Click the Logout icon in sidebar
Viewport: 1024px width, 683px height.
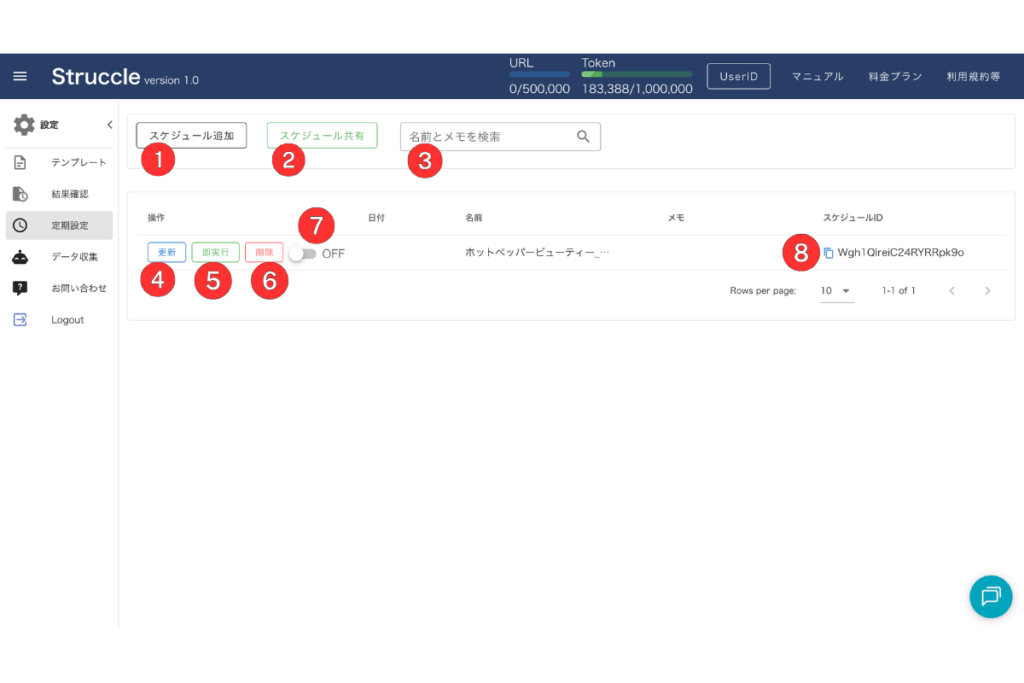(20, 320)
